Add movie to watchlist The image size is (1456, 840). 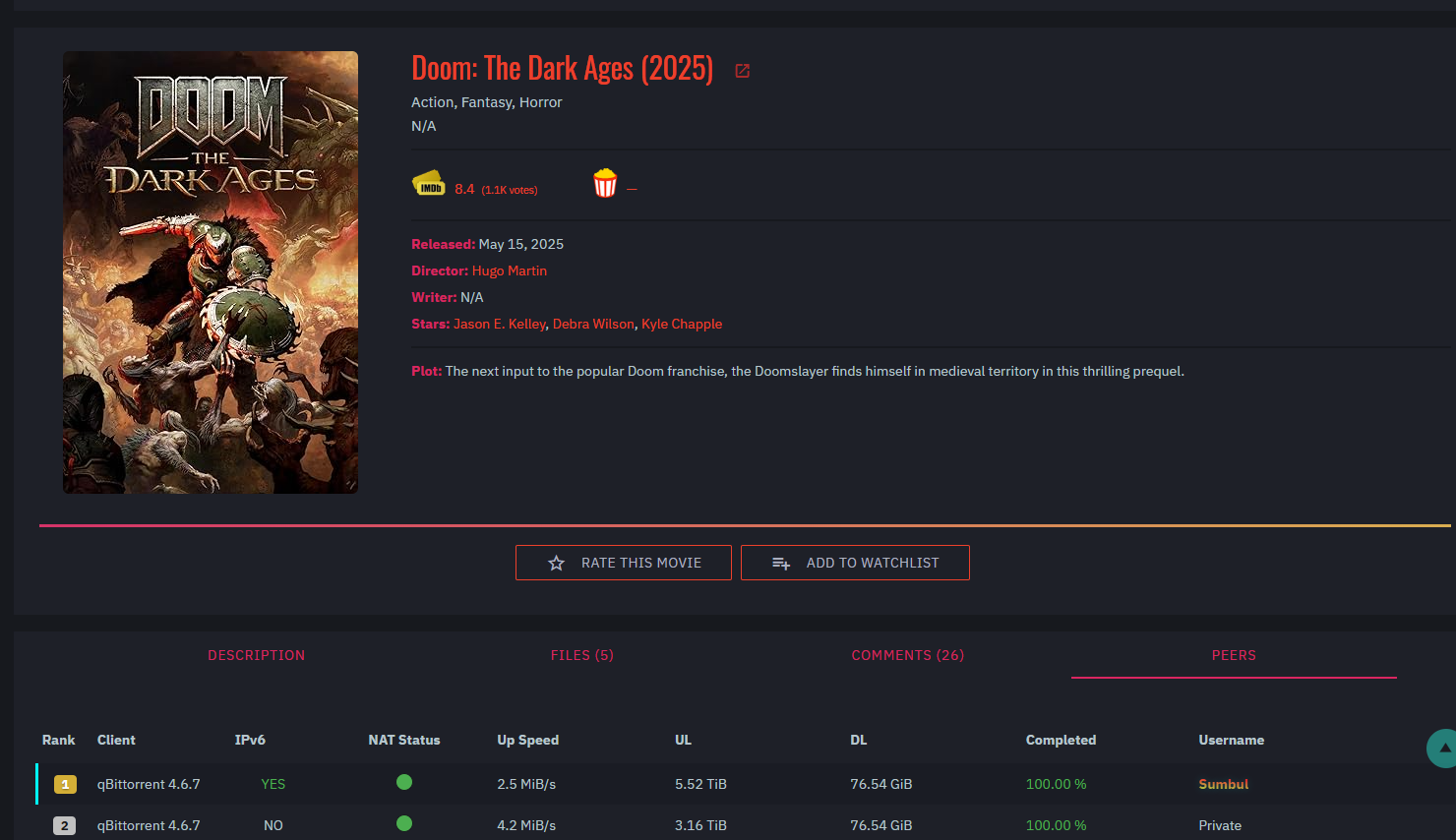click(855, 563)
